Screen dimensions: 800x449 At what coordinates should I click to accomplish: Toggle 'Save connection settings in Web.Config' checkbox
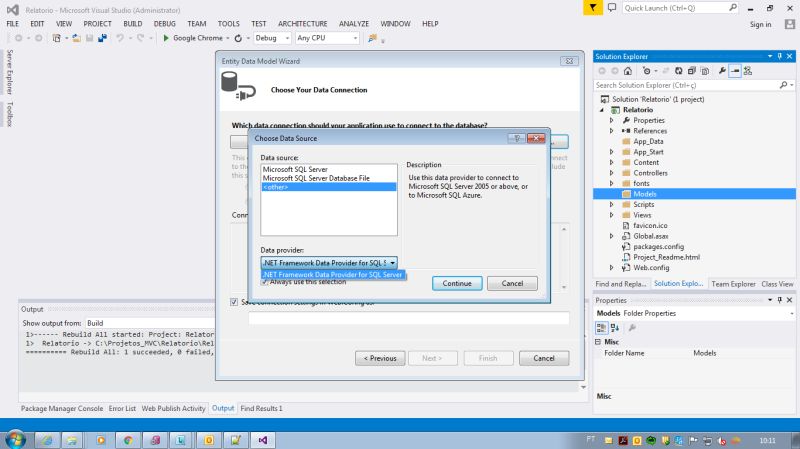click(234, 302)
